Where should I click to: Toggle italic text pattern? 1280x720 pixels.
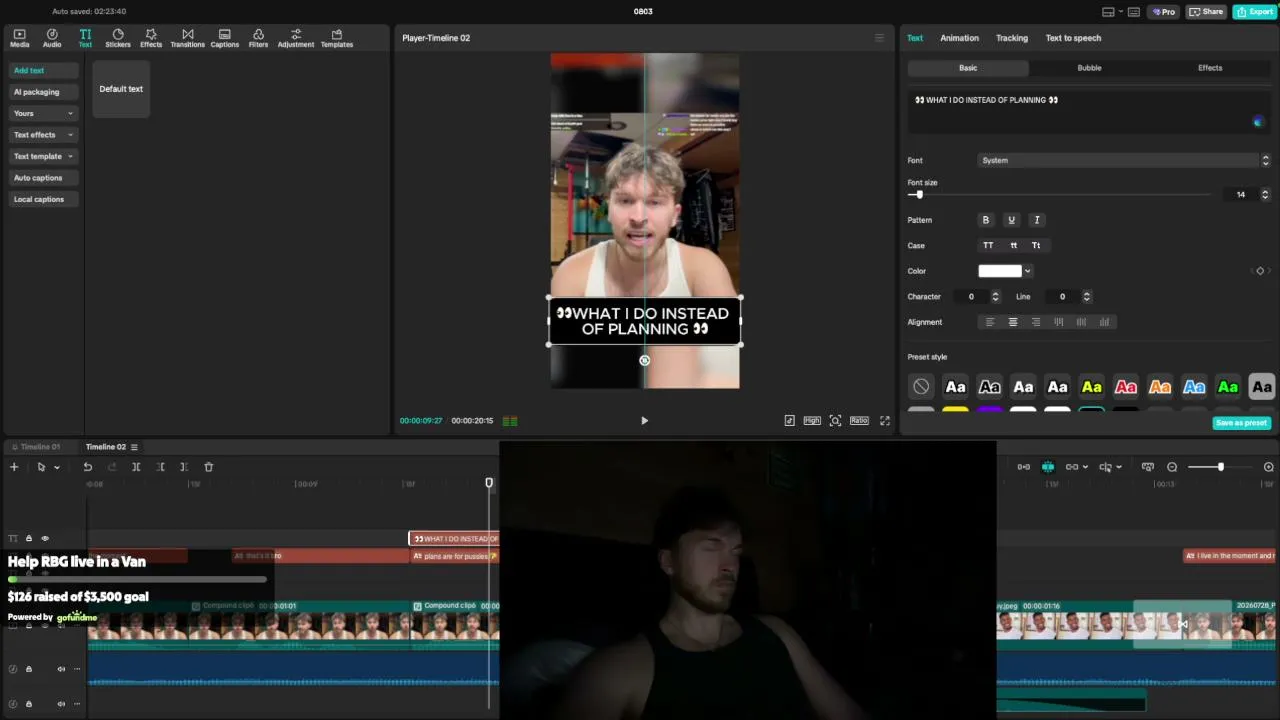[x=1037, y=220]
